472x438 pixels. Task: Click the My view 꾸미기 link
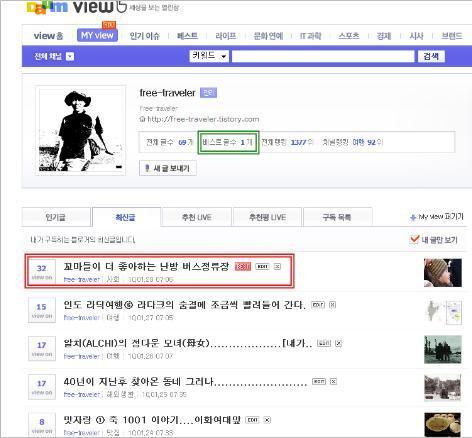pos(437,217)
